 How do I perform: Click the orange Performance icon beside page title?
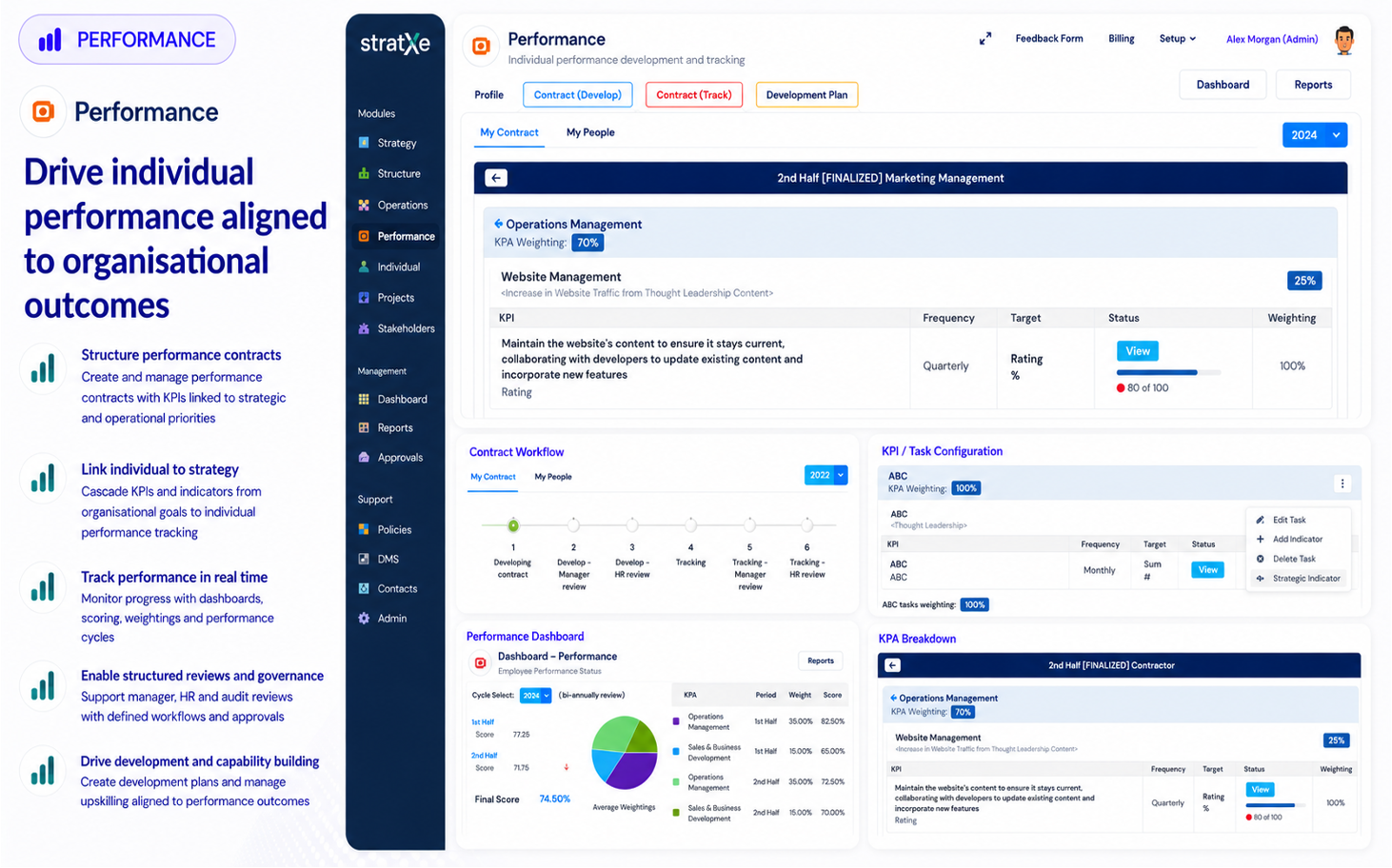(481, 46)
